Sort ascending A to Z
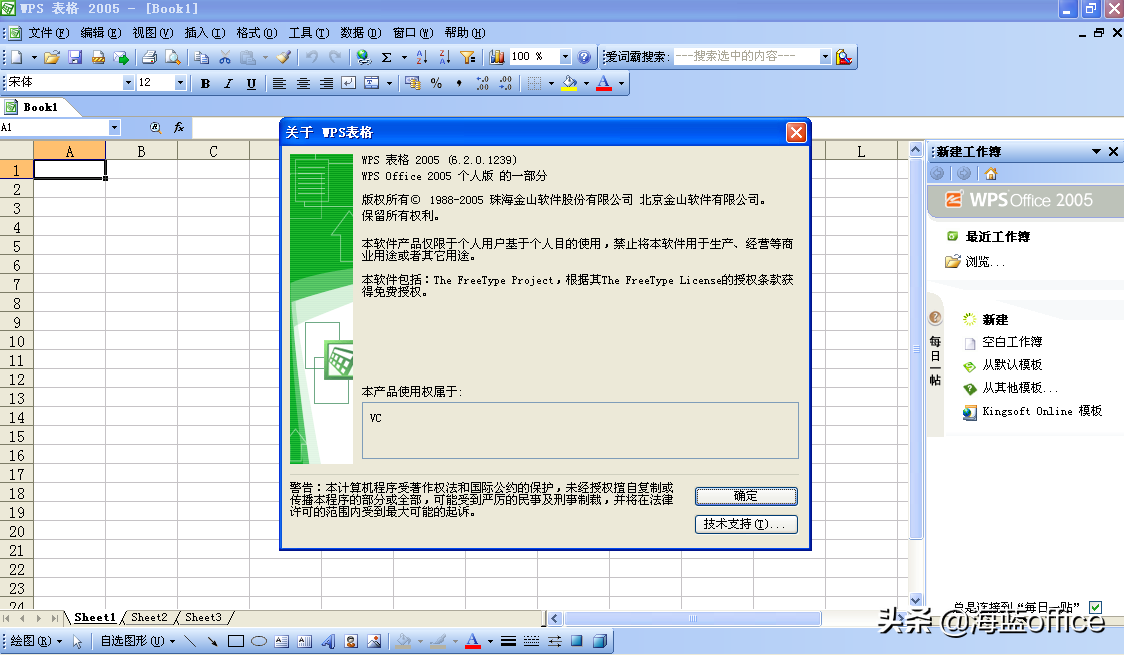This screenshot has width=1124, height=655. pyautogui.click(x=422, y=57)
